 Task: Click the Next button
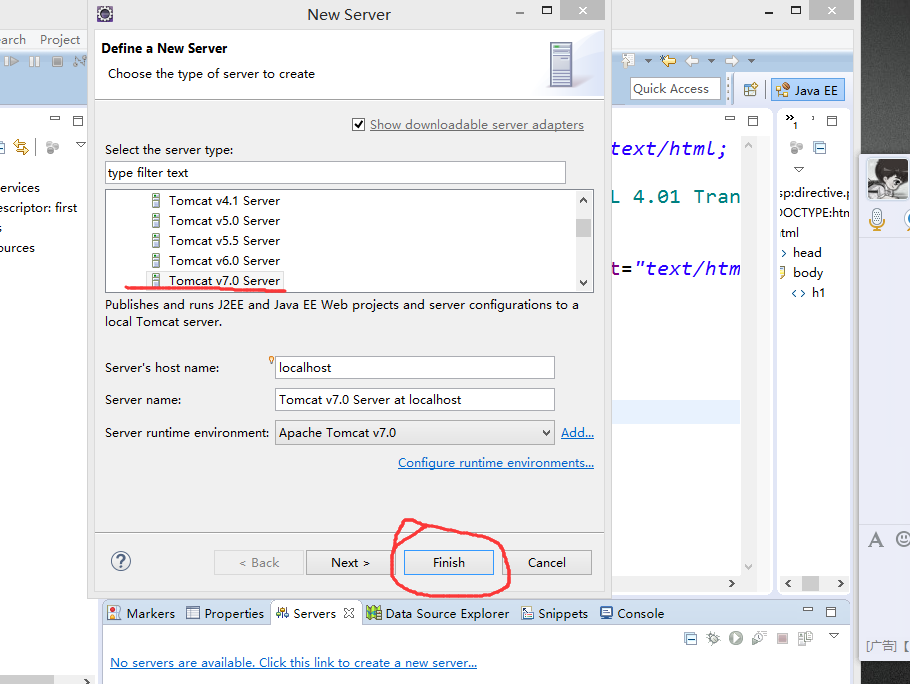tap(350, 563)
